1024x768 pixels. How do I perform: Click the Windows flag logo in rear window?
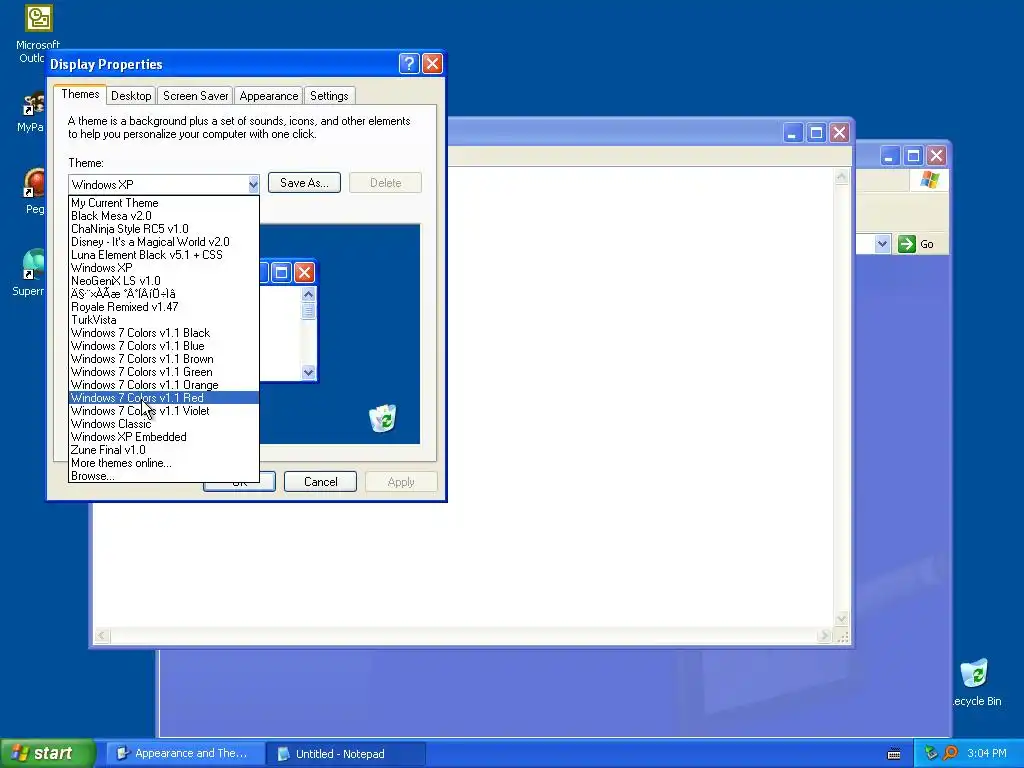click(929, 180)
